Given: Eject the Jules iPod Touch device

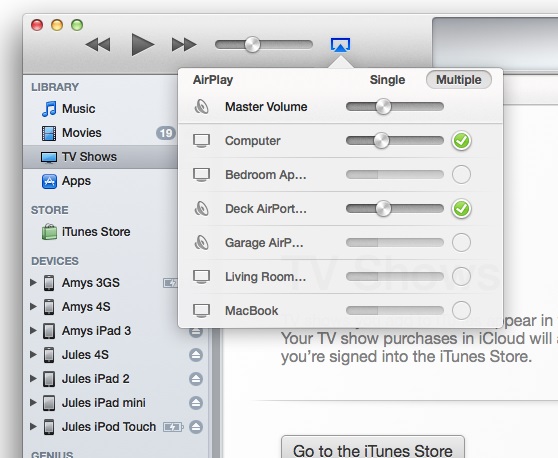Looking at the screenshot, I should pos(196,427).
